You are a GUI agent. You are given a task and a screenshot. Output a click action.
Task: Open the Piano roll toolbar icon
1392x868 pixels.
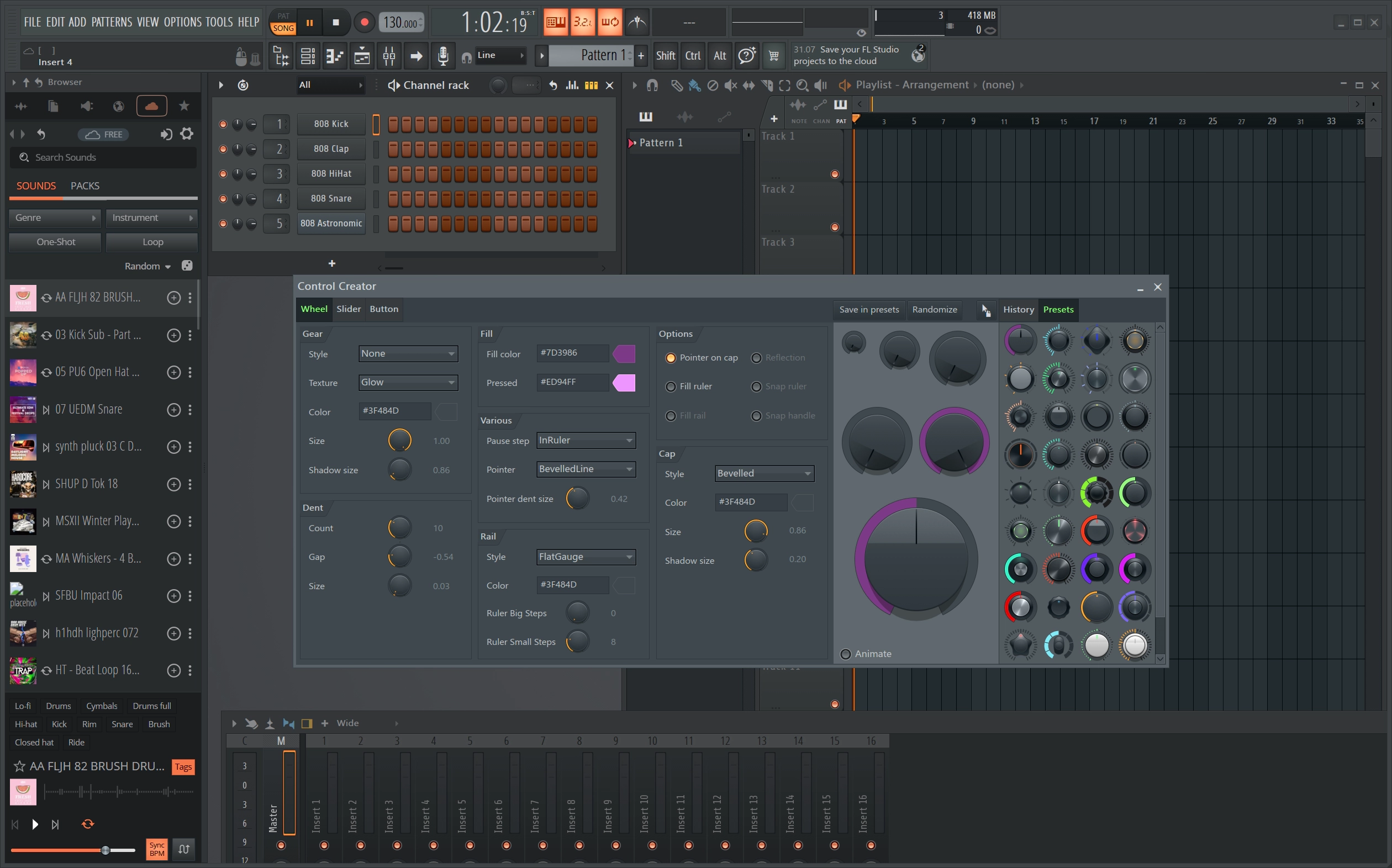pos(334,56)
